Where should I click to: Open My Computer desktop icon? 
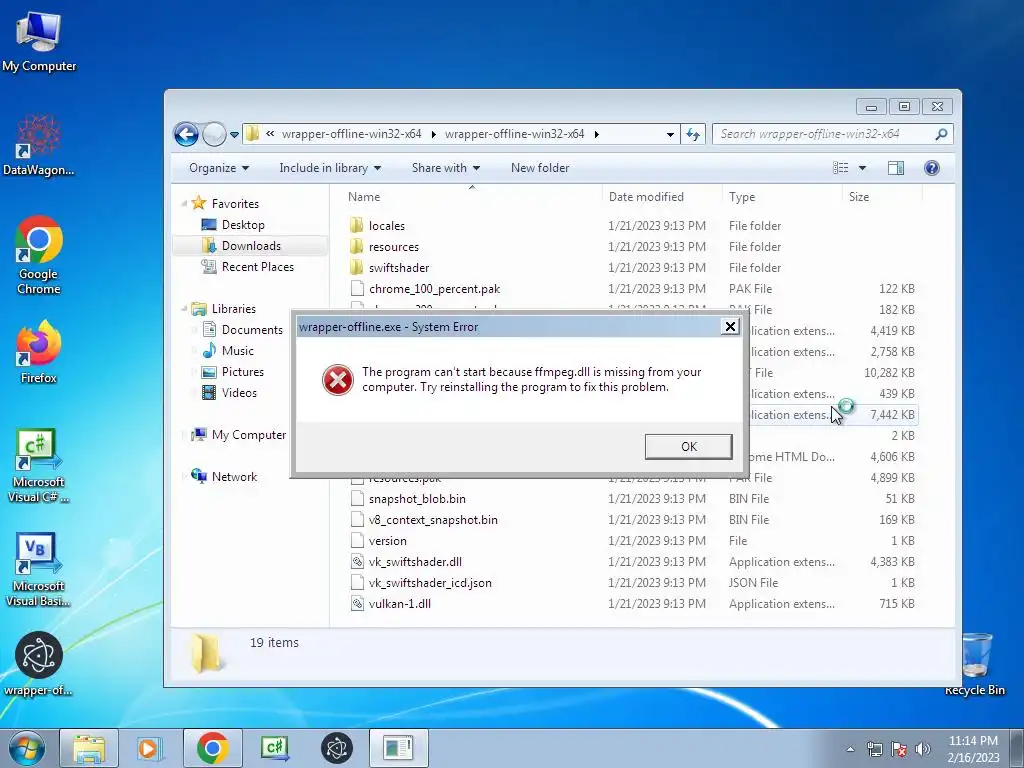click(39, 41)
